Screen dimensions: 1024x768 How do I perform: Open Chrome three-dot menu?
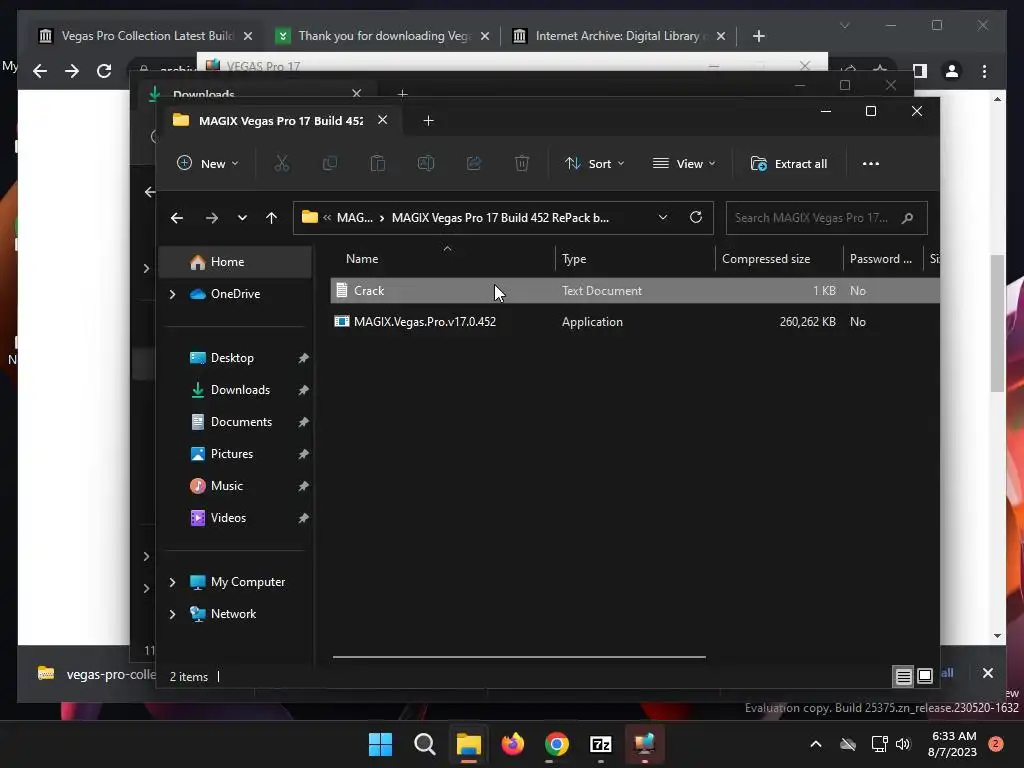coord(984,71)
